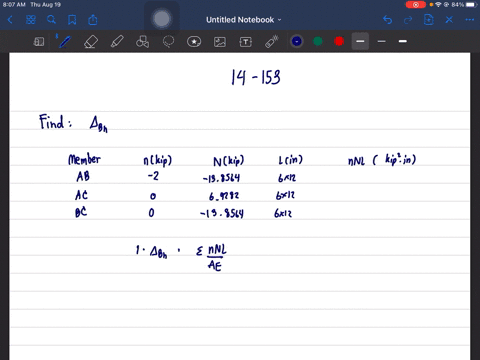The height and width of the screenshot is (360, 480).
Task: Tap the 'BC' member row label
Action: (x=81, y=212)
